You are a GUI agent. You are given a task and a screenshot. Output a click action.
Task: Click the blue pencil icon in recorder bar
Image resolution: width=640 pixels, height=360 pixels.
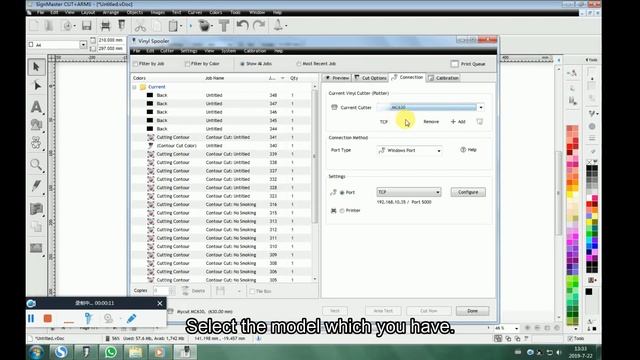tap(131, 318)
